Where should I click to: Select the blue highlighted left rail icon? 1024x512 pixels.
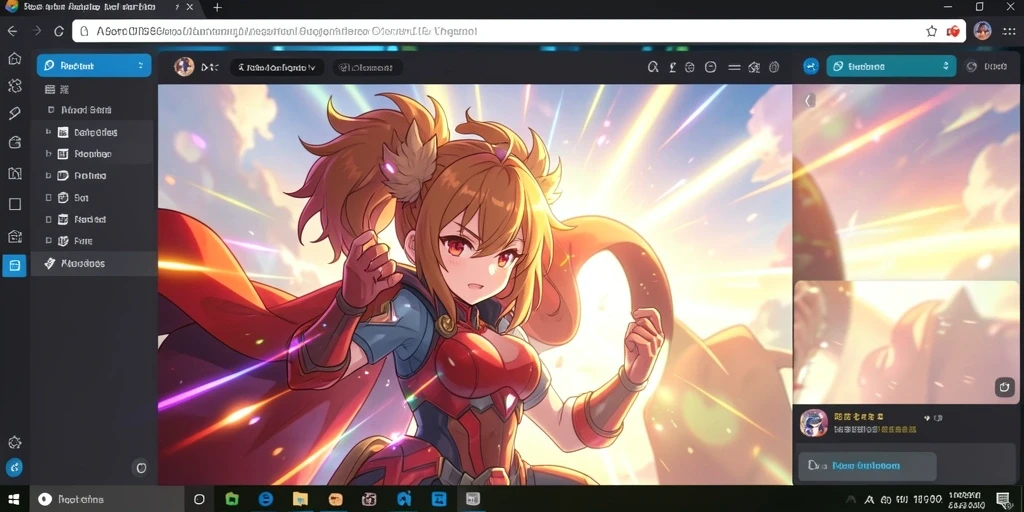click(14, 265)
